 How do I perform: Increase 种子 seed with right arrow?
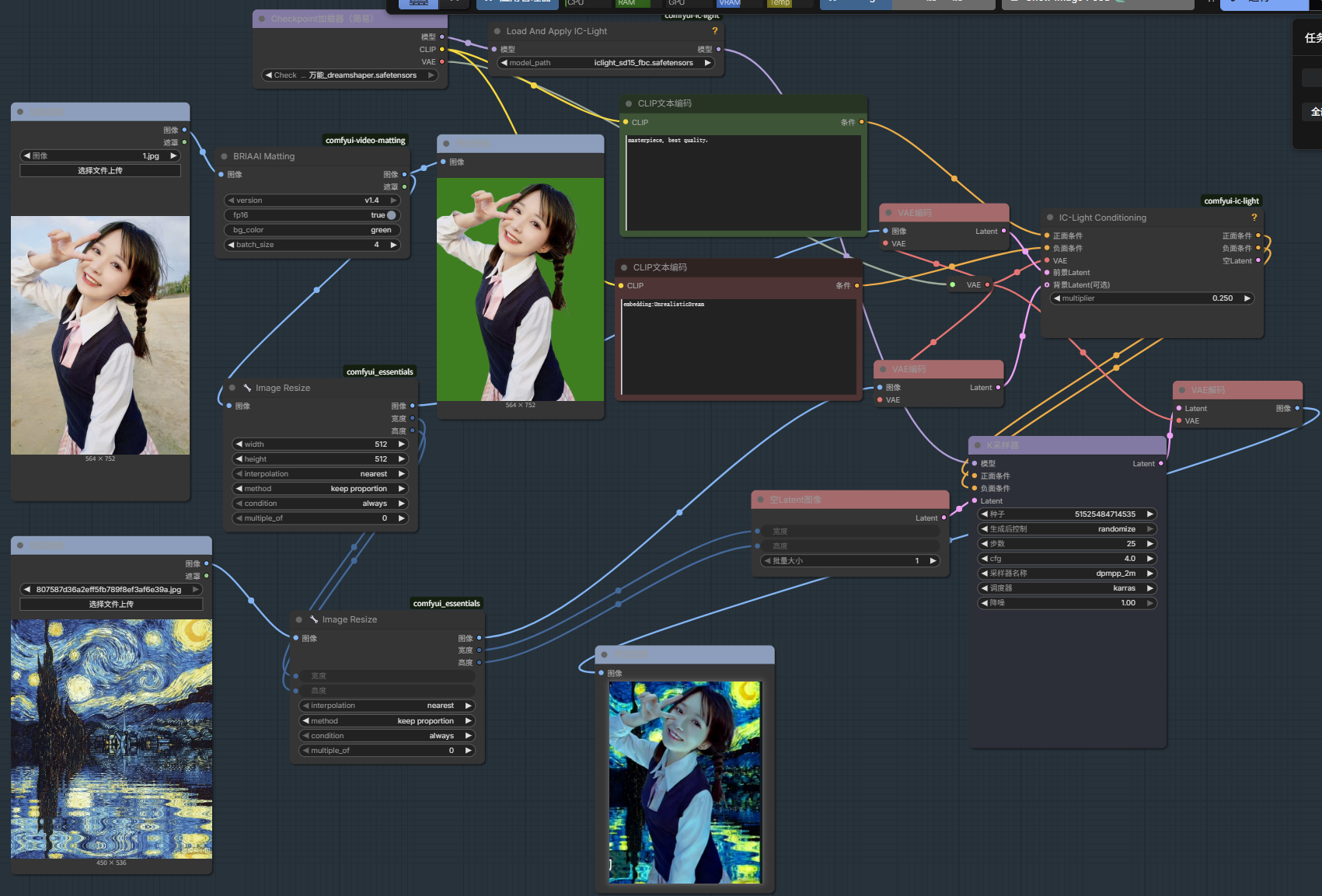click(1150, 514)
